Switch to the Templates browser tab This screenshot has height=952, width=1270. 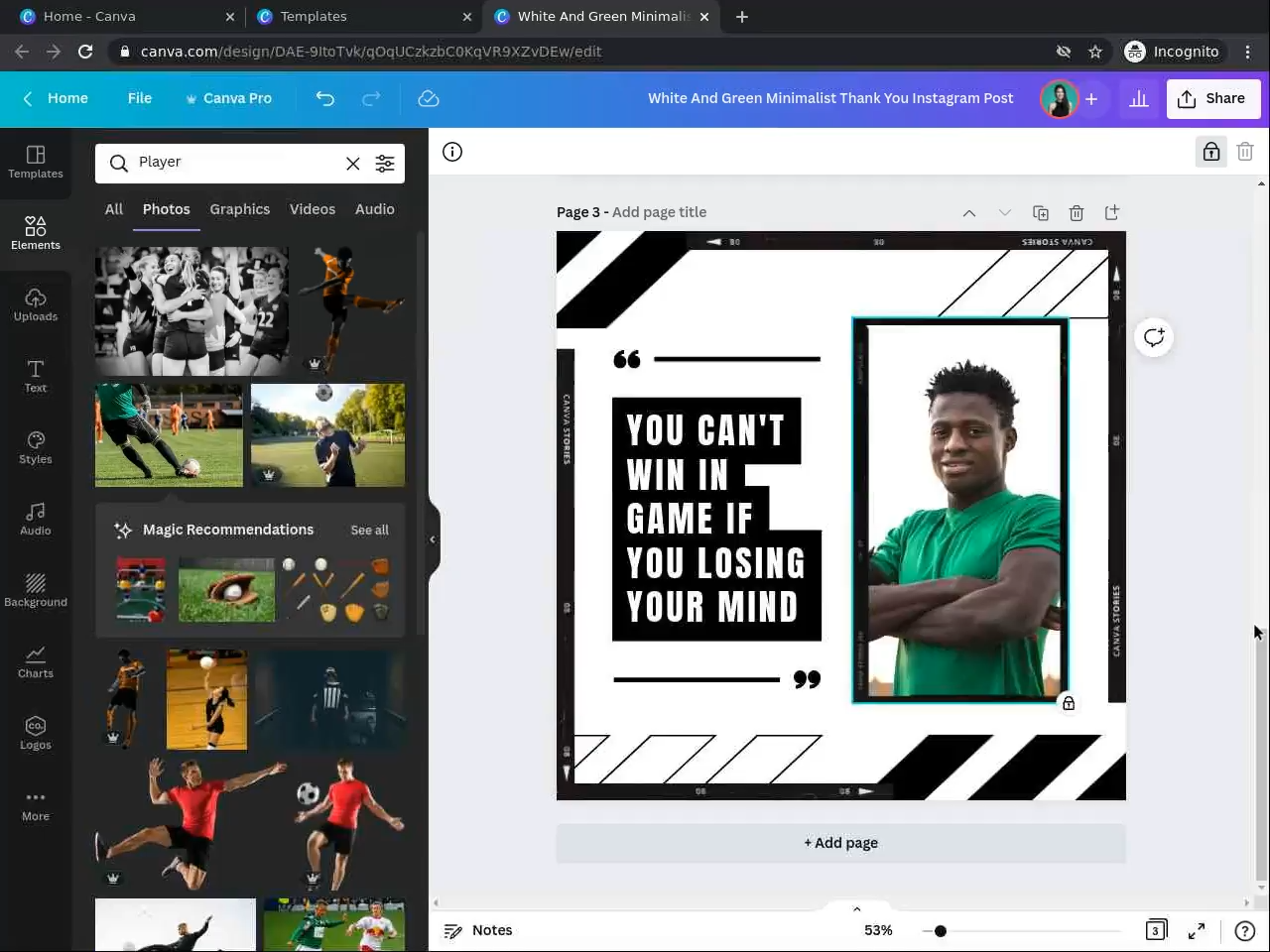tap(364, 16)
